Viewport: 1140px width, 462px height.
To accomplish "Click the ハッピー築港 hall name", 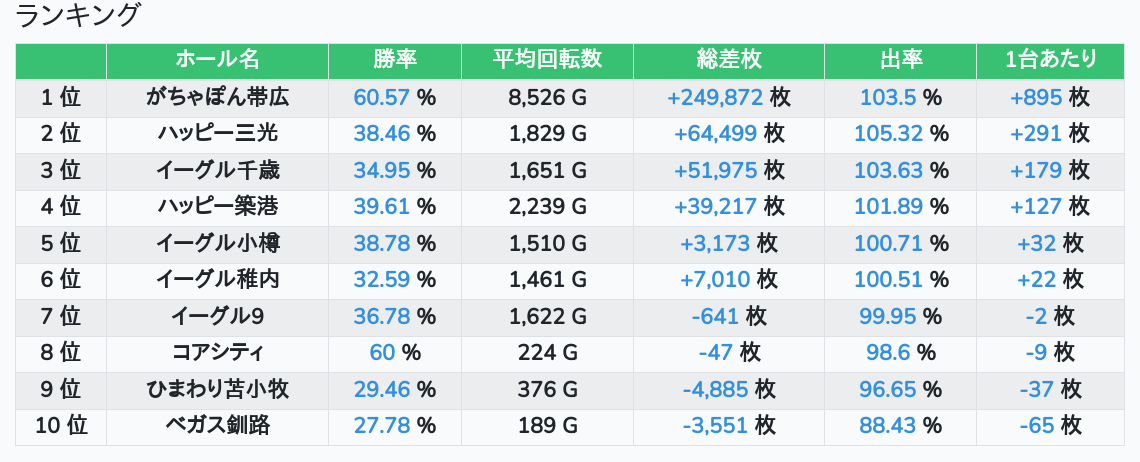I will pos(217,207).
